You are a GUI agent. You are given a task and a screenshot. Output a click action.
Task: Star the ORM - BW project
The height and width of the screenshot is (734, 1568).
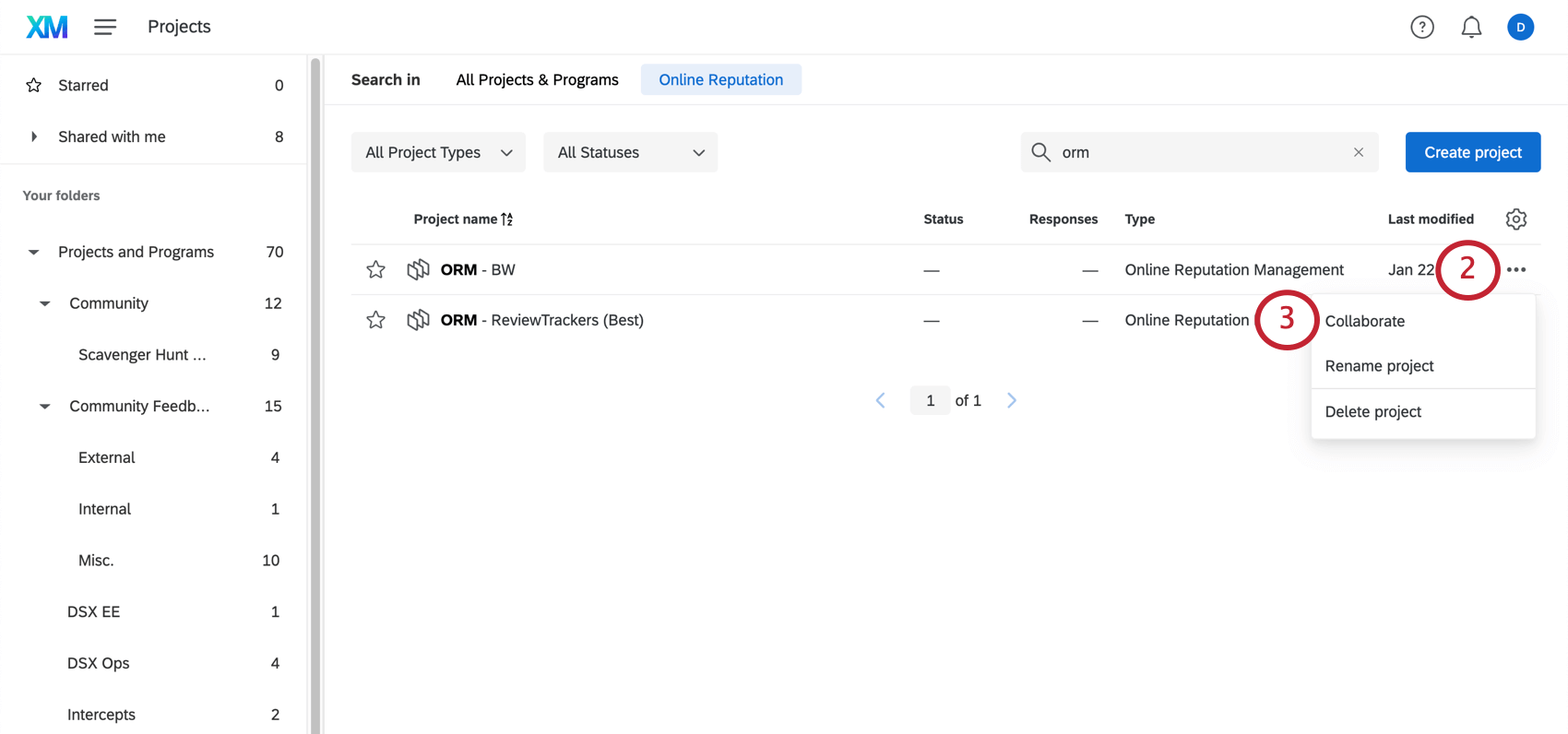(x=375, y=270)
